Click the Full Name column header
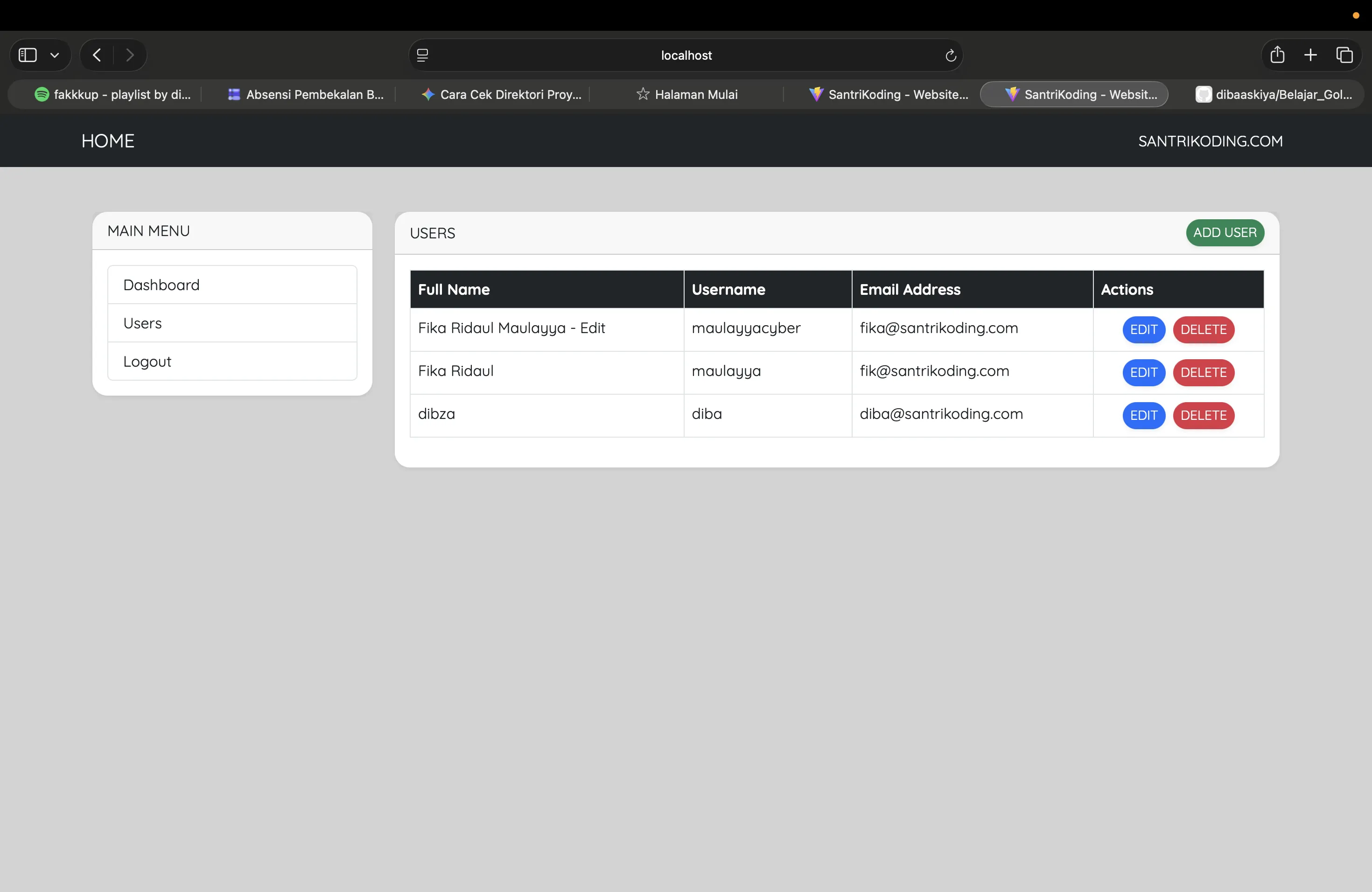 pos(547,289)
